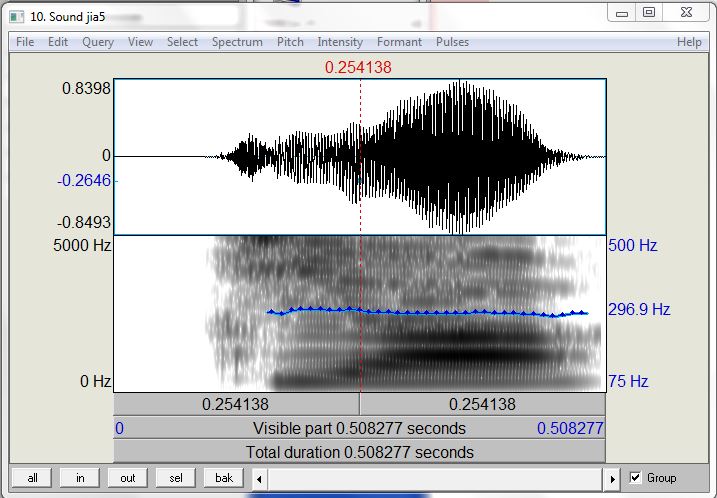Viewport: 717px width, 498px height.
Task: Click the Praat sound window title icon
Action: click(x=16, y=17)
